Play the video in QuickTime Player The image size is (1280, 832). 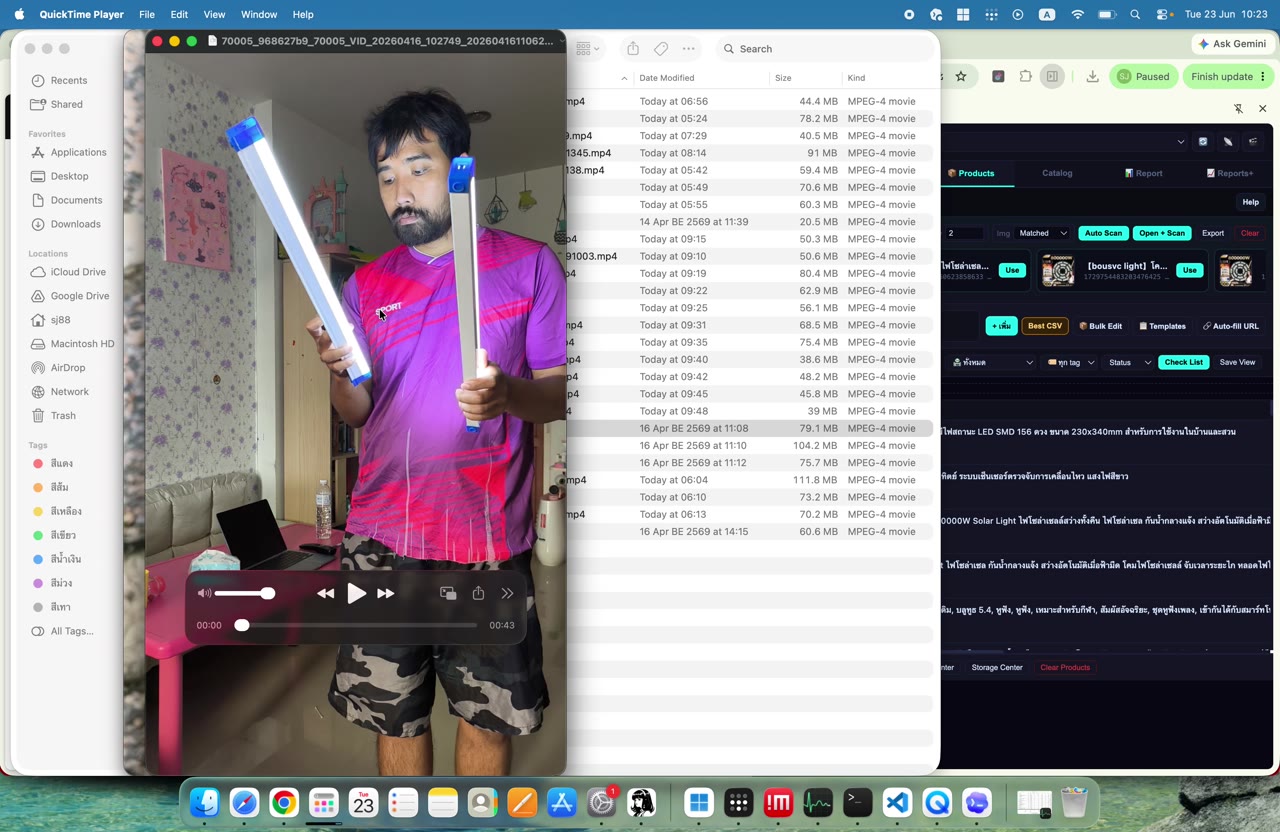coord(356,593)
